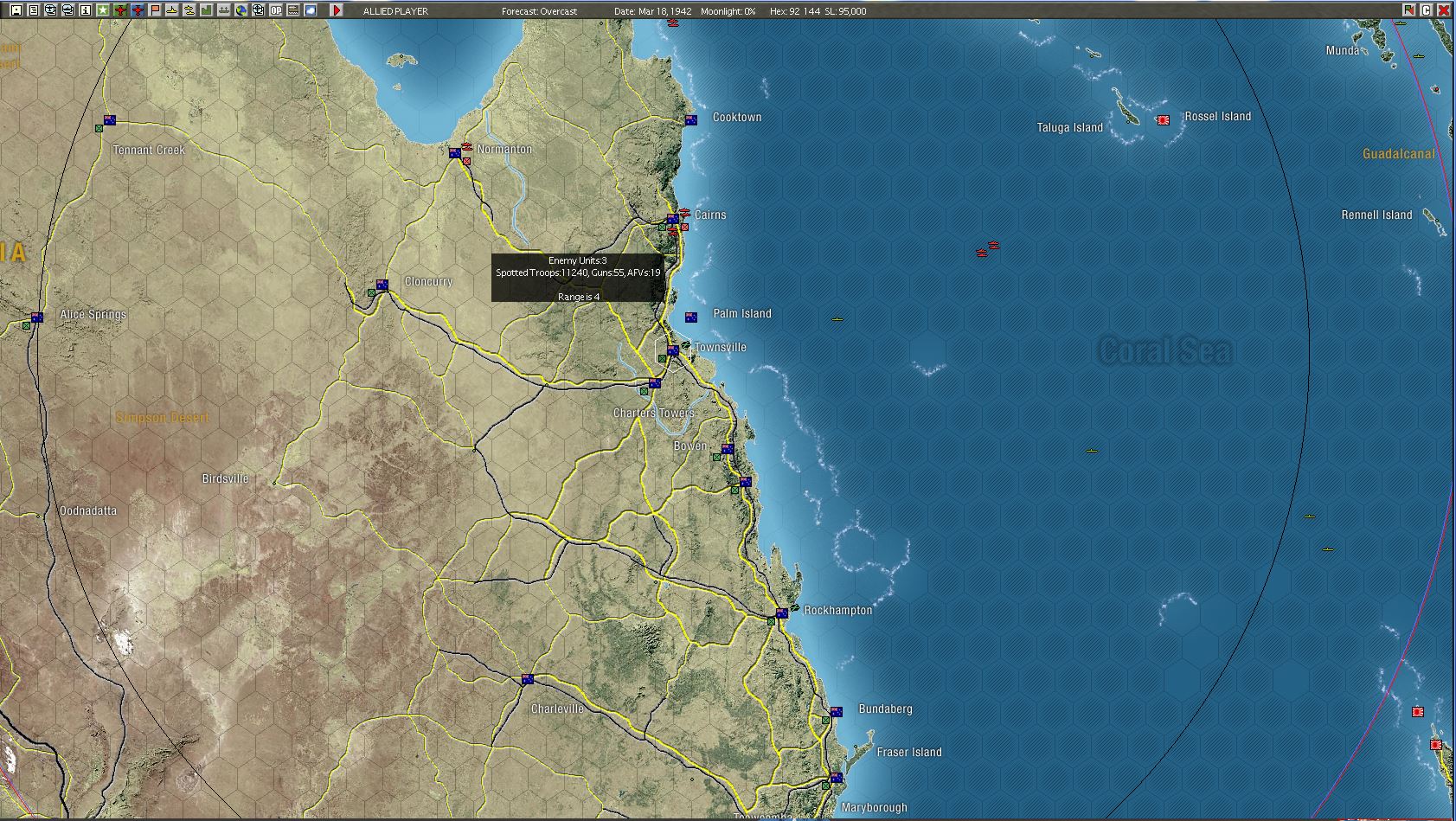Open the globe icon in toolbar
This screenshot has width=1456, height=821.
tap(241, 10)
